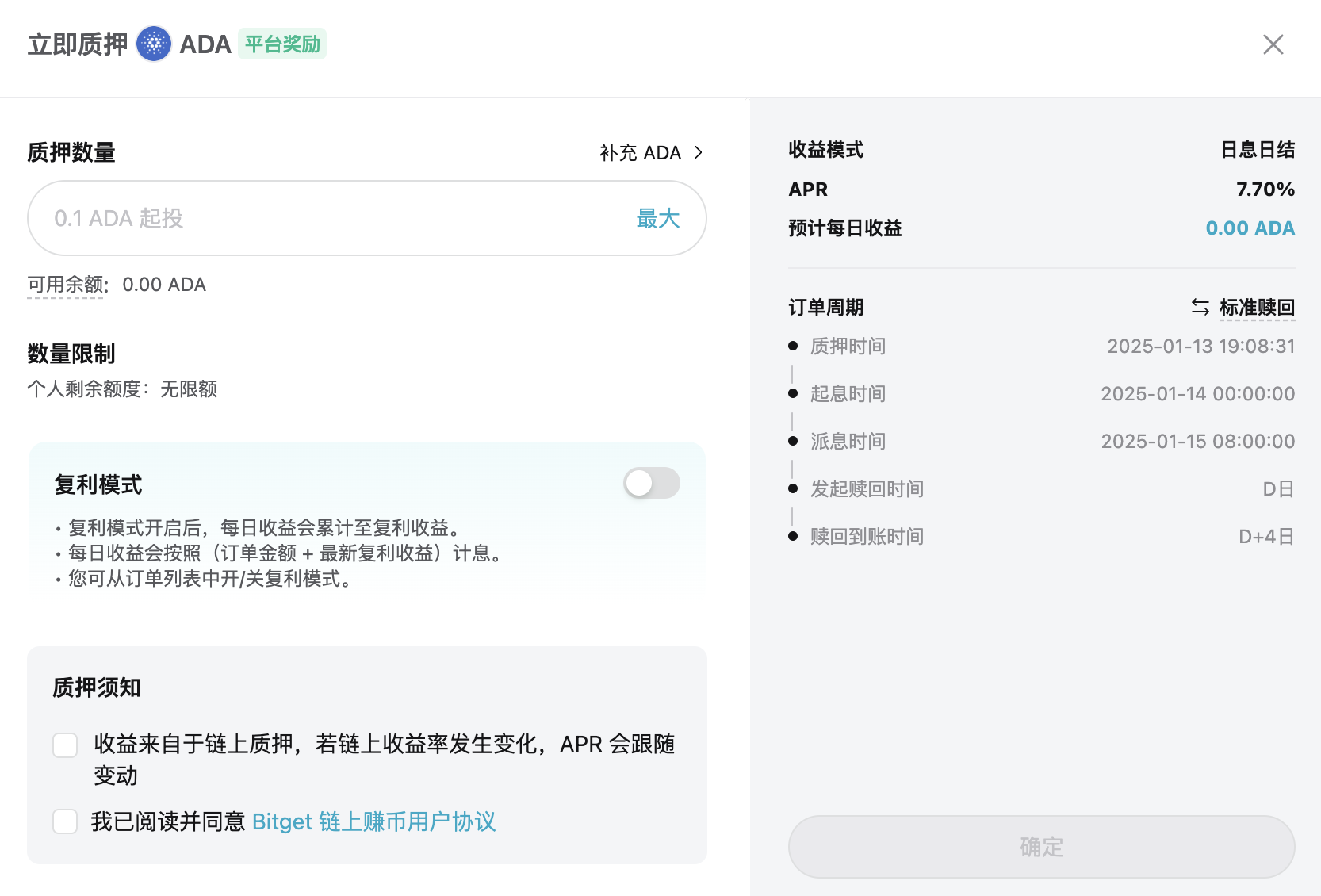Check the 我已阅读并同意 agreement checkbox
This screenshot has width=1321, height=896.
(65, 821)
